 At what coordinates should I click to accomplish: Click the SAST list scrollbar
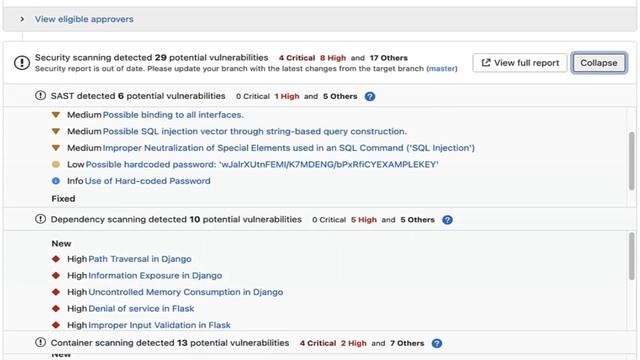tap(632, 161)
